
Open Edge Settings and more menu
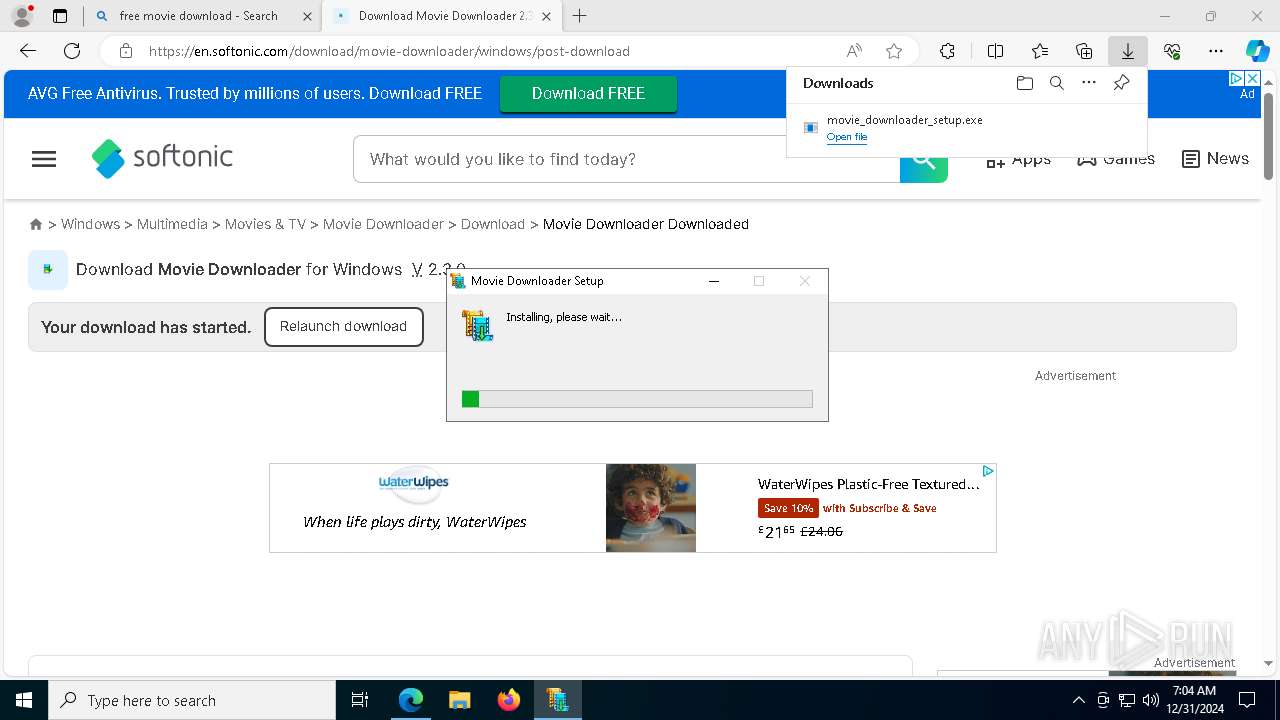click(x=1216, y=51)
